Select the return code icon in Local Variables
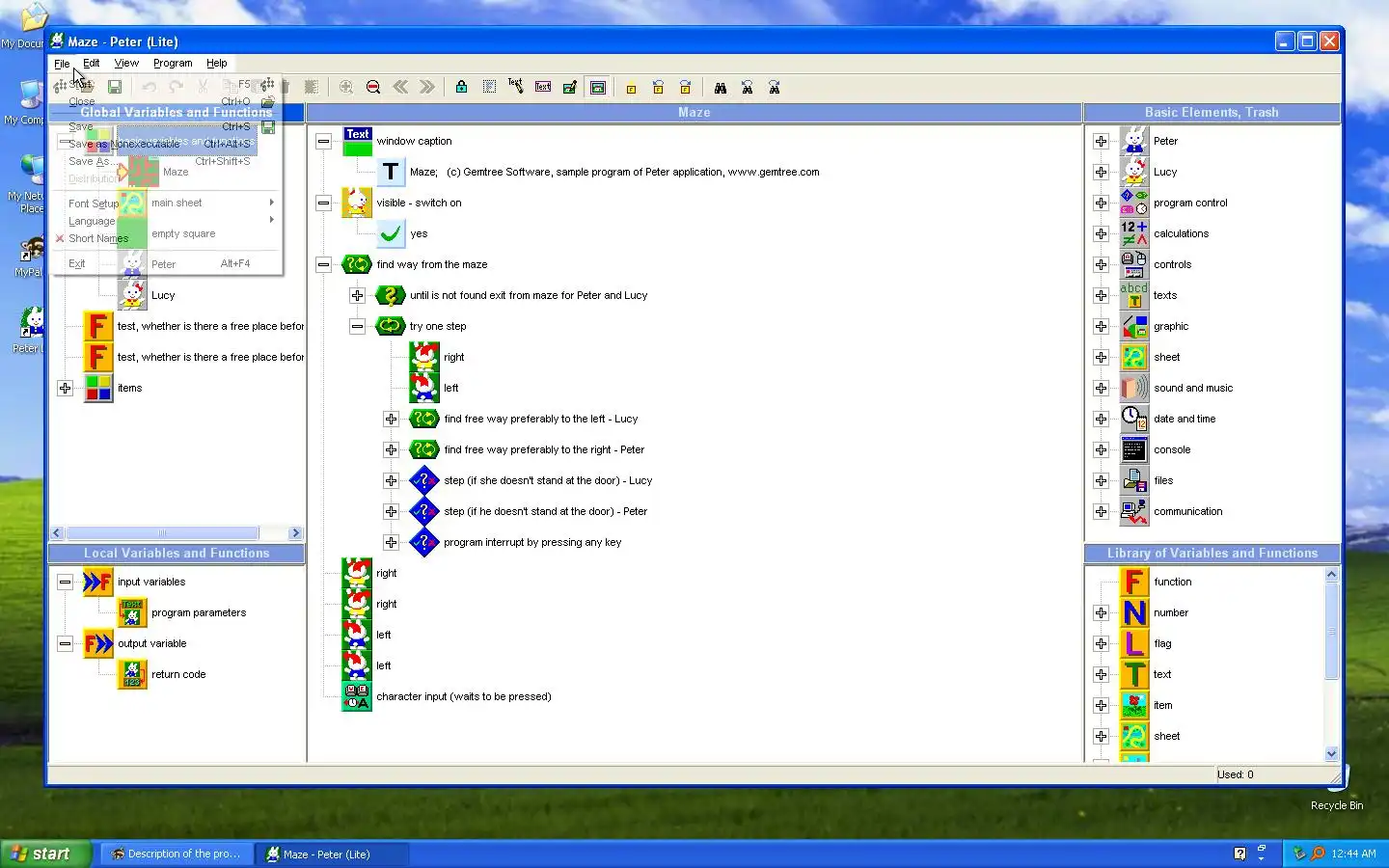Image resolution: width=1389 pixels, height=868 pixels. point(132,674)
